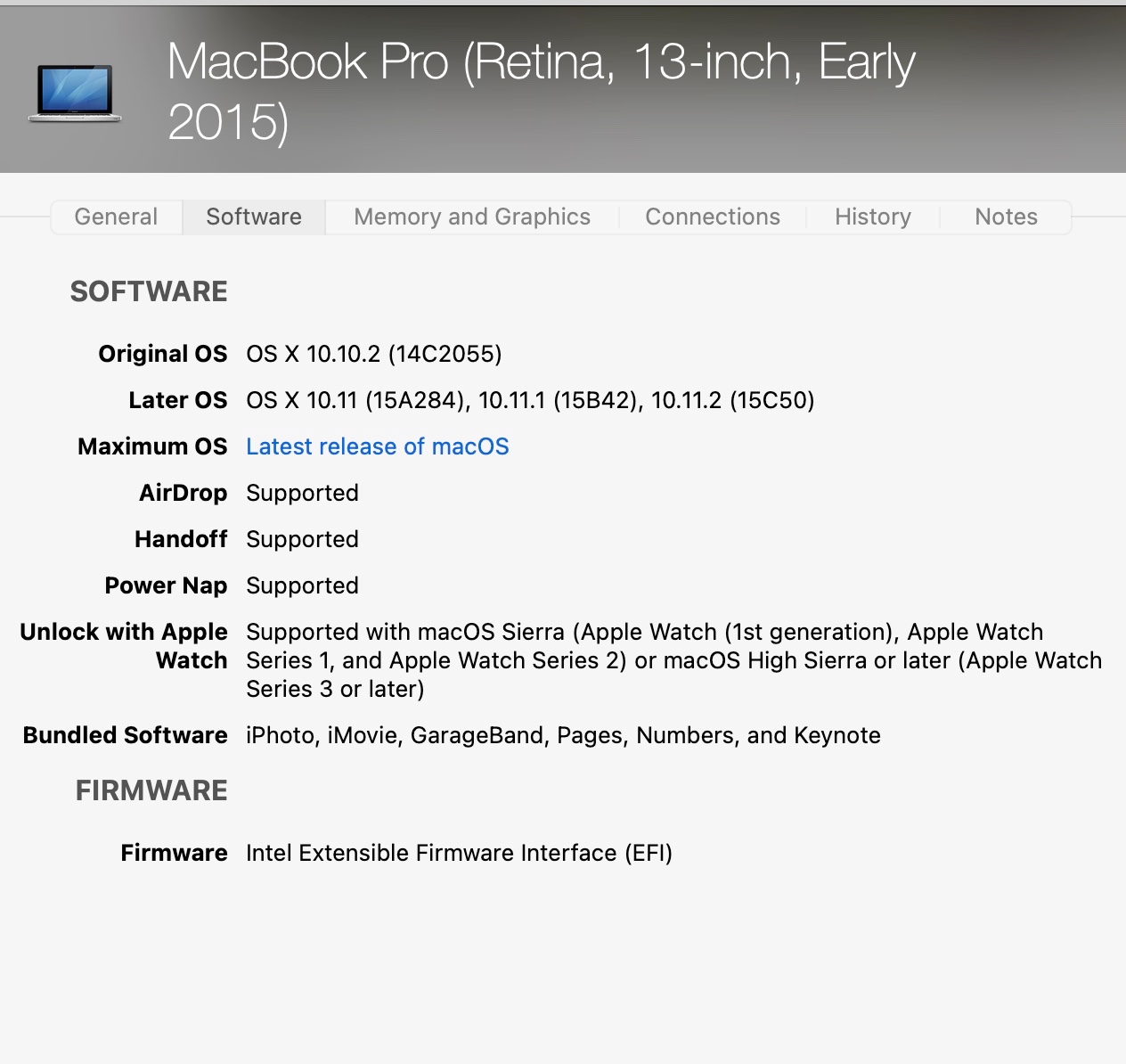Go to the Connections tab
The height and width of the screenshot is (1064, 1126).
click(713, 217)
